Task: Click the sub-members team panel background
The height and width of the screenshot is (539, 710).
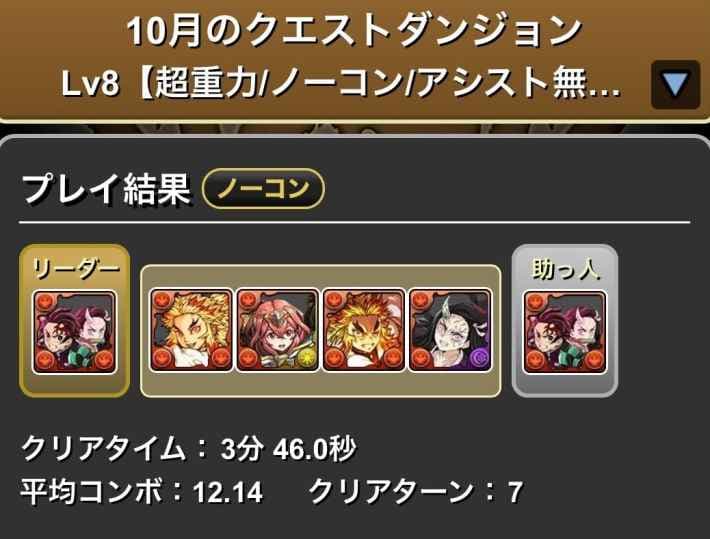Action: [321, 384]
